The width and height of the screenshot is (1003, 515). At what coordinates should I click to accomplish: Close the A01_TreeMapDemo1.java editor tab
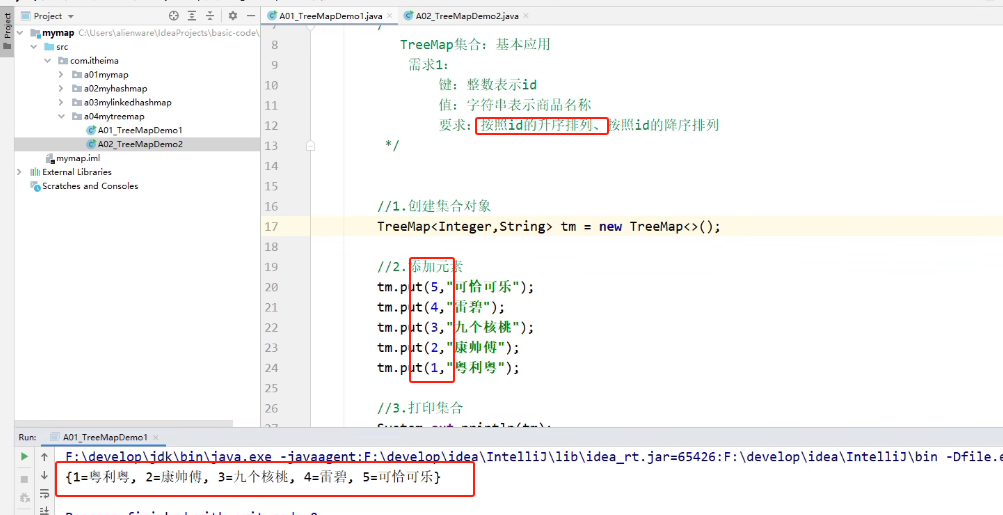tap(390, 16)
